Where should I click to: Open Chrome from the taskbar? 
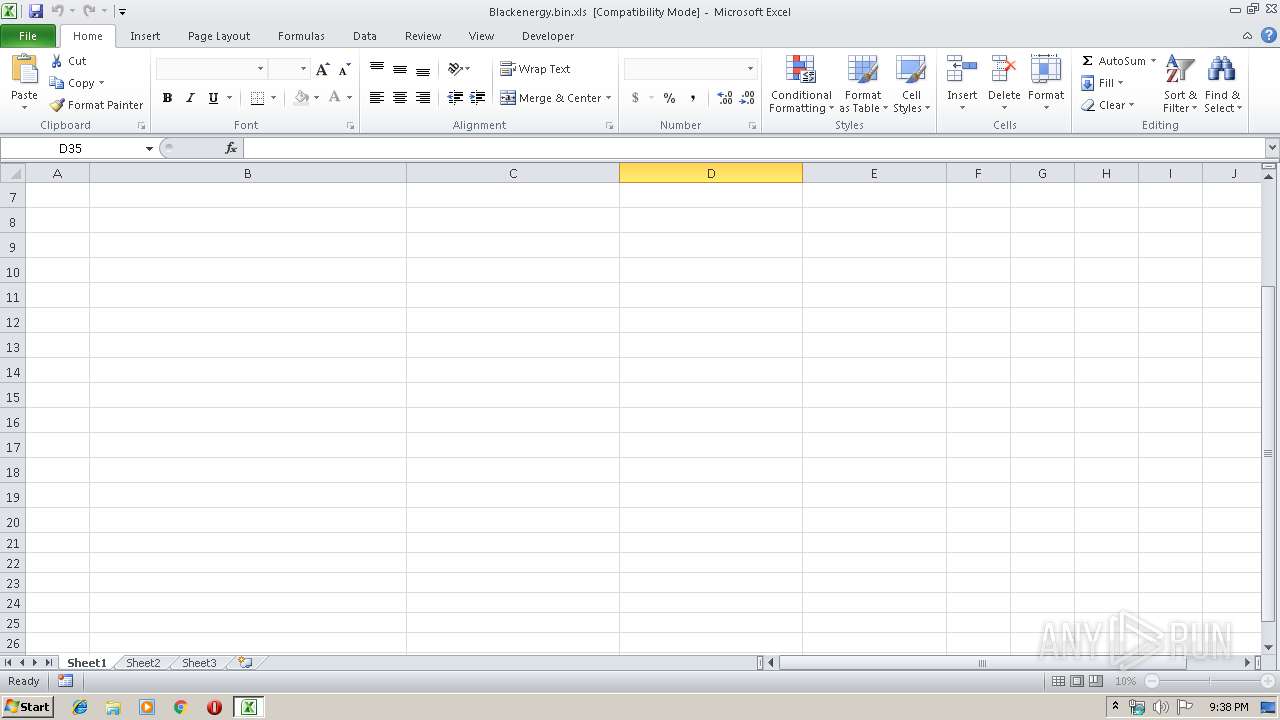pos(181,707)
